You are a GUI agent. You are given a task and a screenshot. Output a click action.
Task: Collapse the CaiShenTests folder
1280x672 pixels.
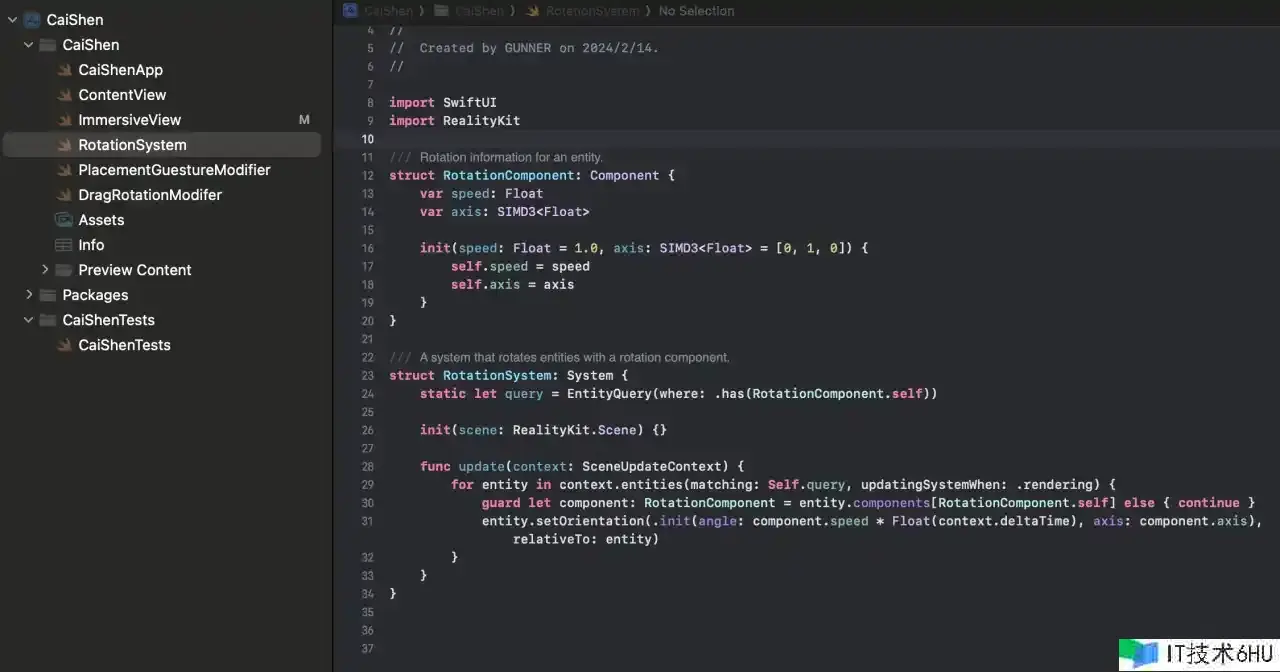[28, 320]
